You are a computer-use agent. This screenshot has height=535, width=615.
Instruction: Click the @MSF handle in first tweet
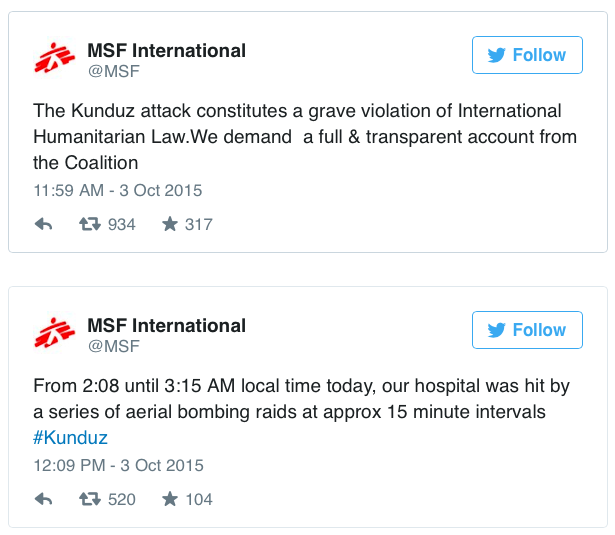point(113,71)
